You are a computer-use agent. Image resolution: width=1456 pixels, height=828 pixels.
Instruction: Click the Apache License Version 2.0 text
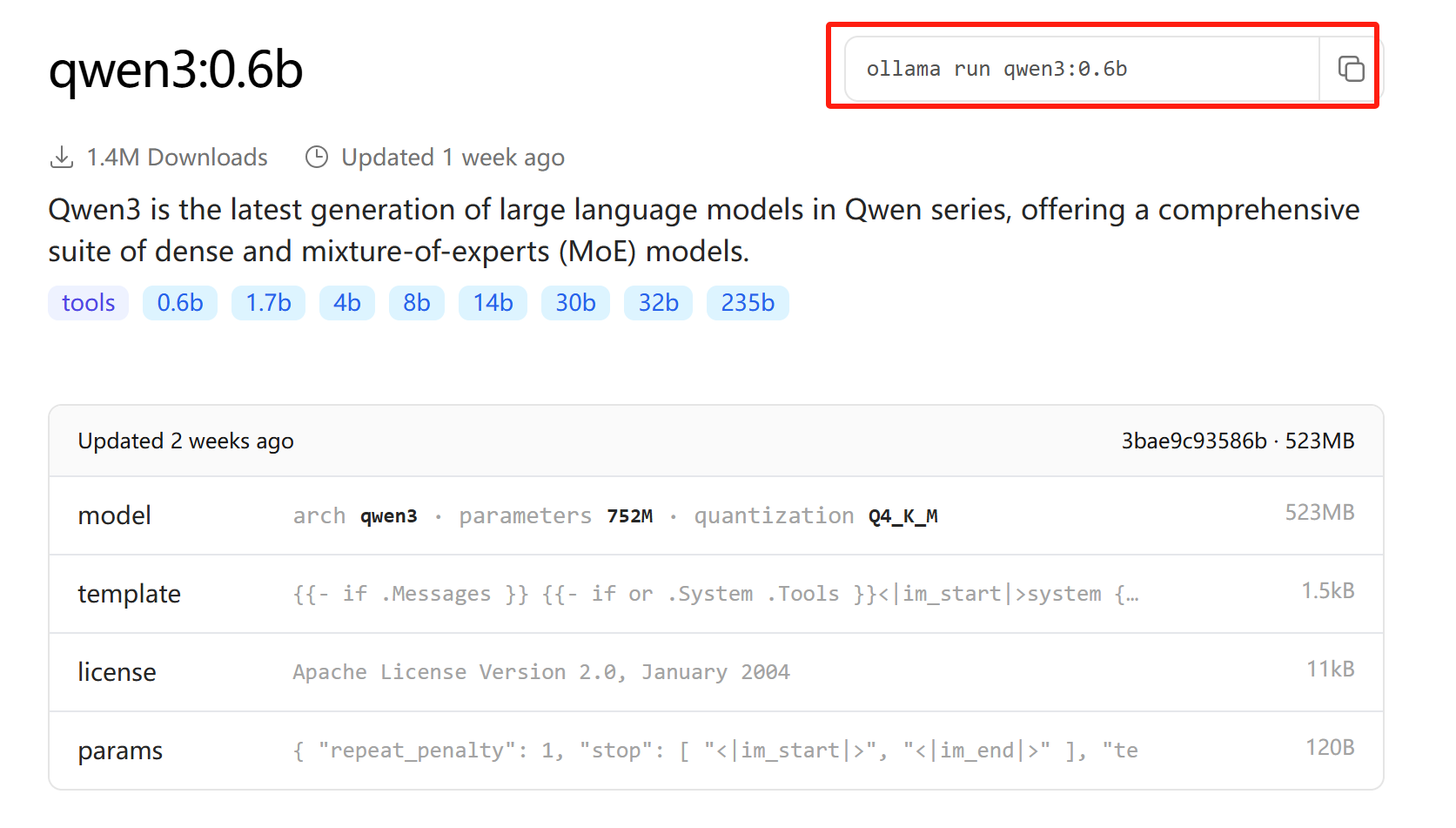pyautogui.click(x=541, y=672)
